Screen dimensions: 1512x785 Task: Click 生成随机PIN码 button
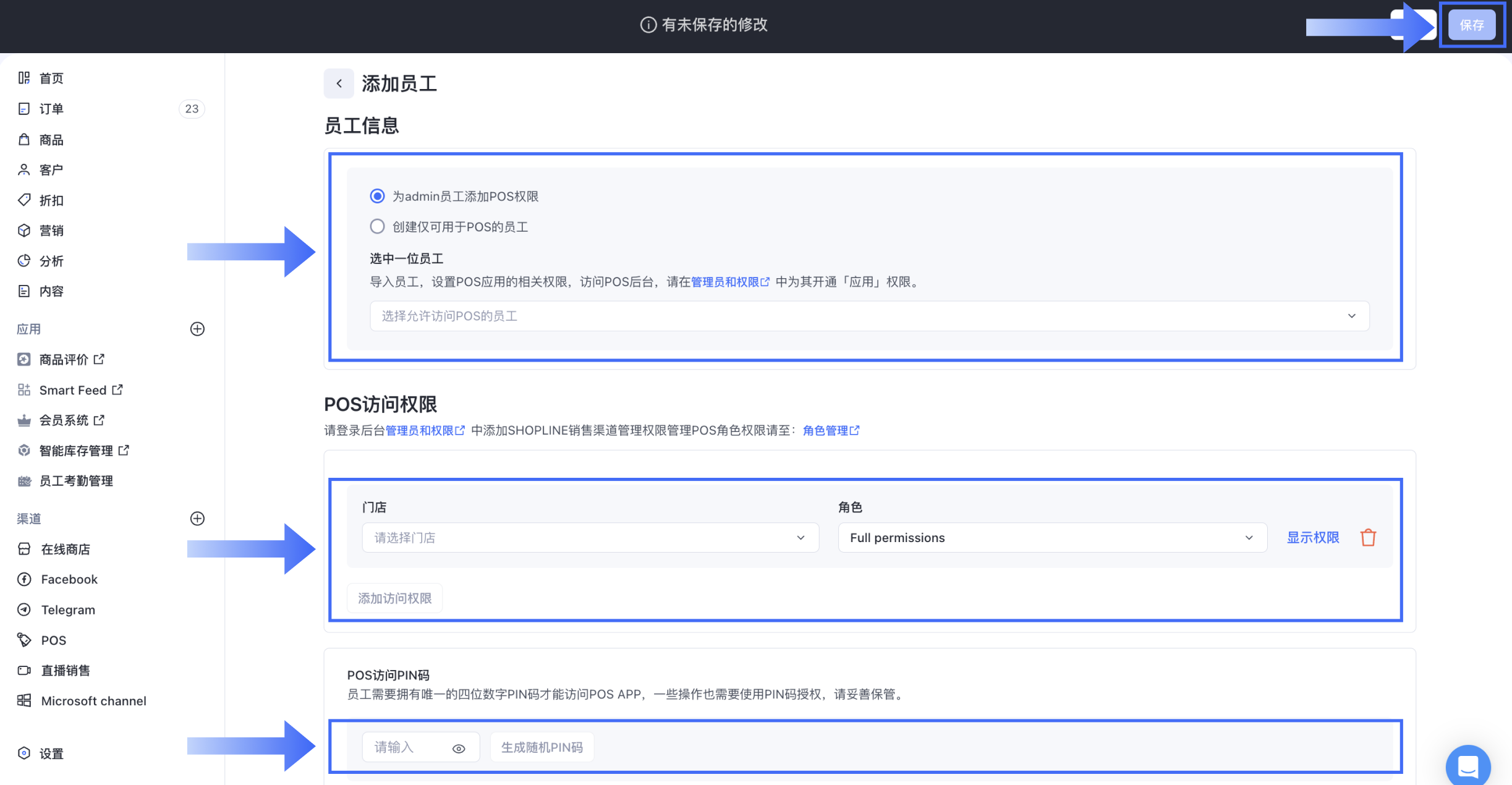542,747
